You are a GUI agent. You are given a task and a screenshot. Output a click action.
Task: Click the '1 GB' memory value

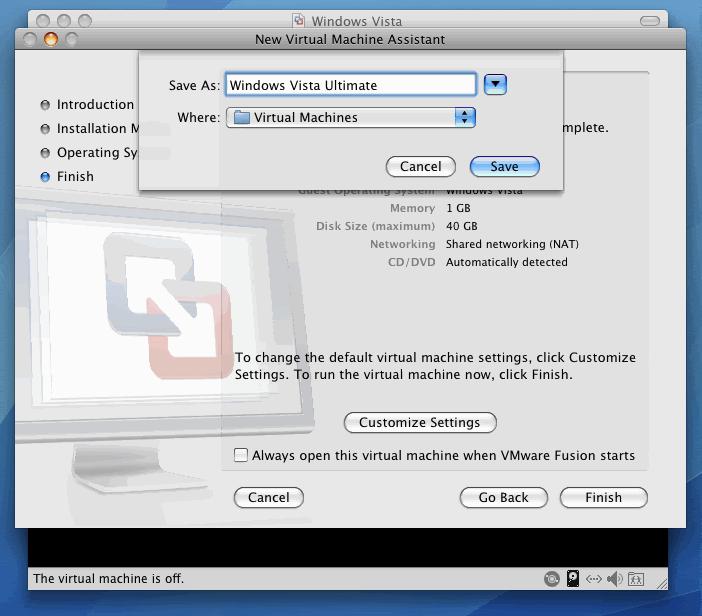458,208
